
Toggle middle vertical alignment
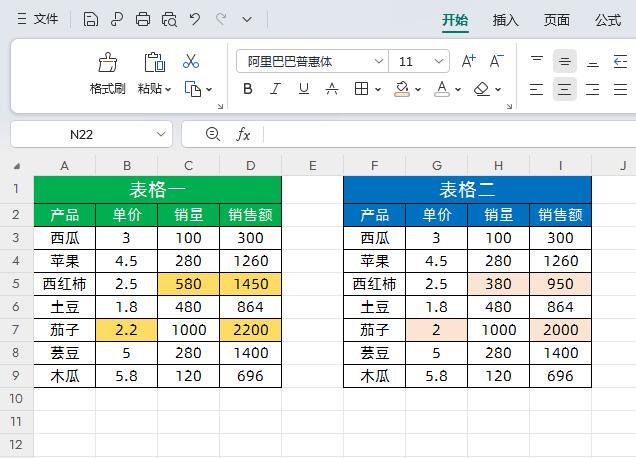pos(565,61)
